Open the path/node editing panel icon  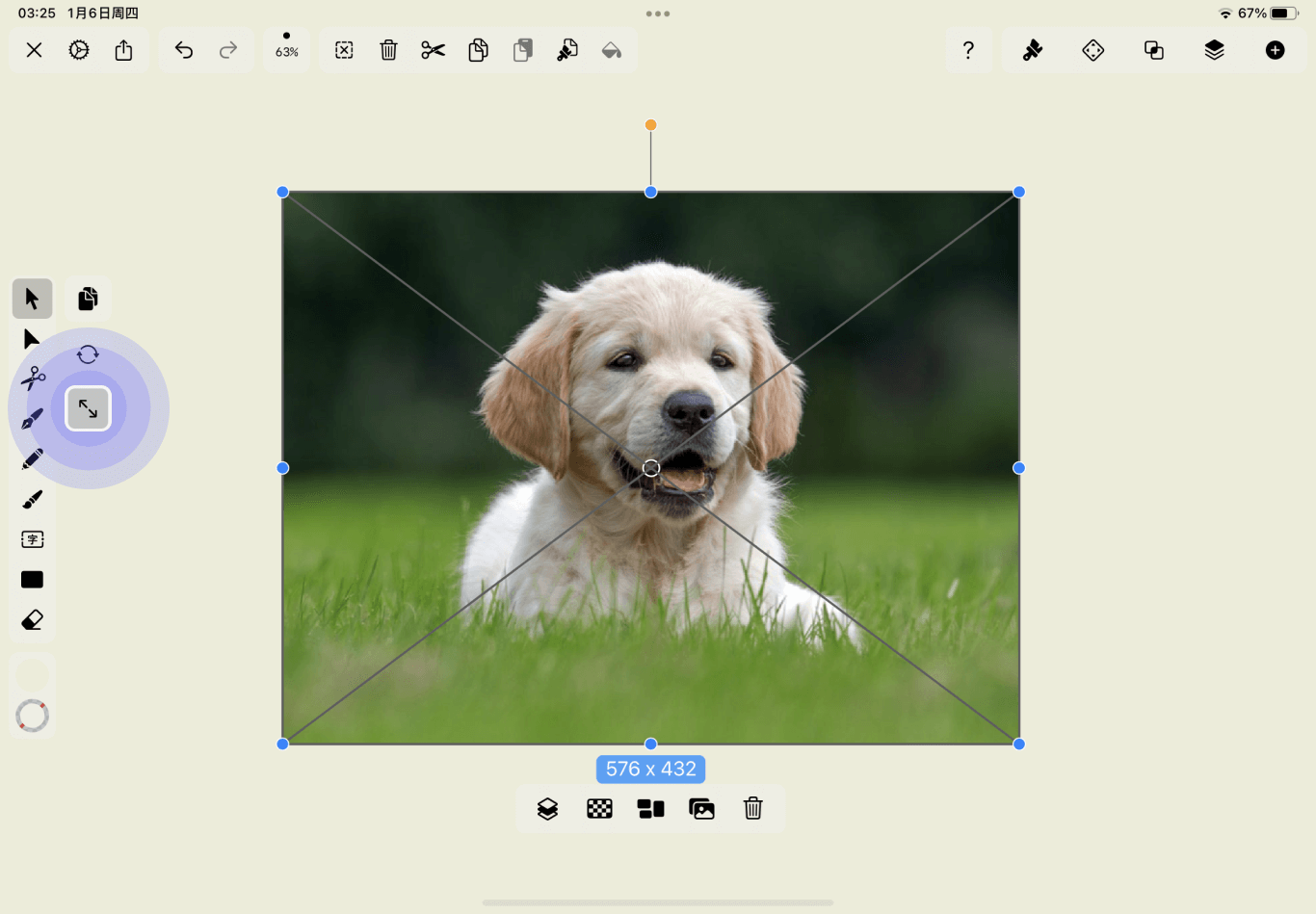pyautogui.click(x=1093, y=50)
